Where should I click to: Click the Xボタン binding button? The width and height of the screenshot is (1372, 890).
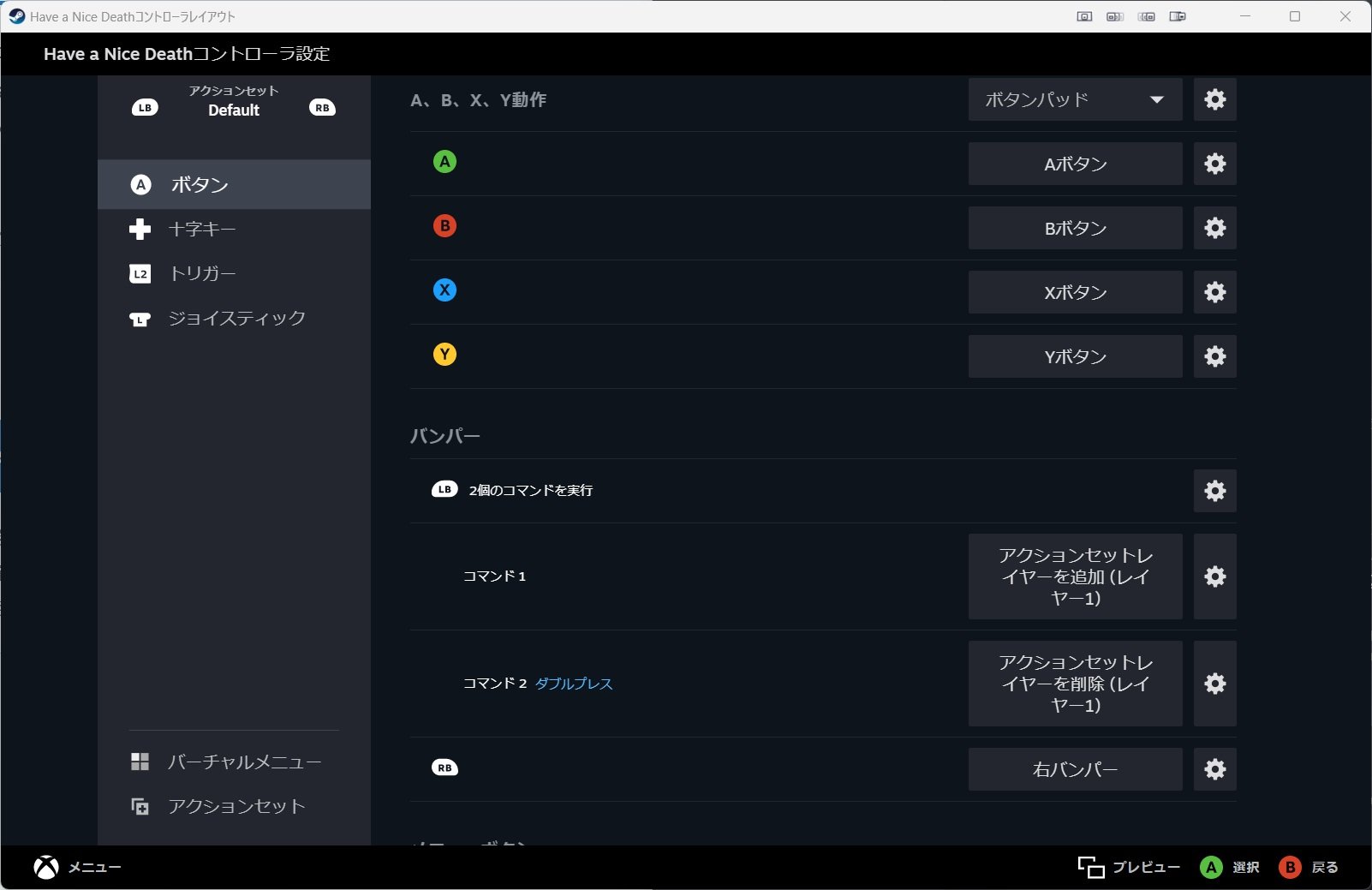coord(1075,292)
